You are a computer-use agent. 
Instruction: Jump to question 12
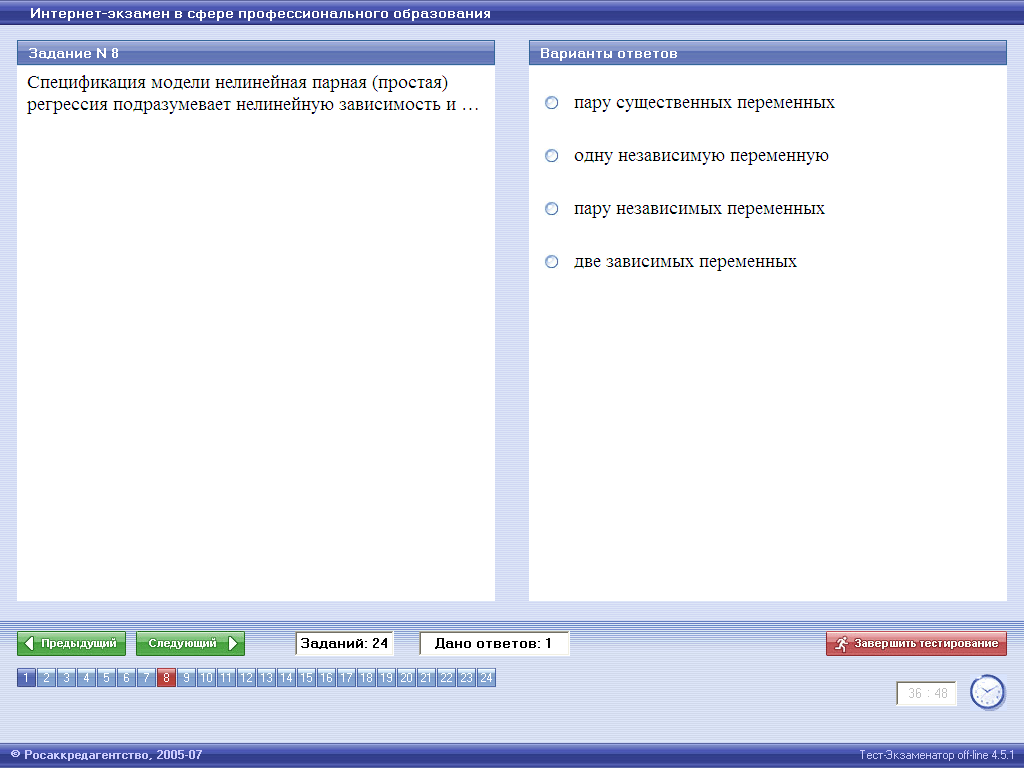246,678
